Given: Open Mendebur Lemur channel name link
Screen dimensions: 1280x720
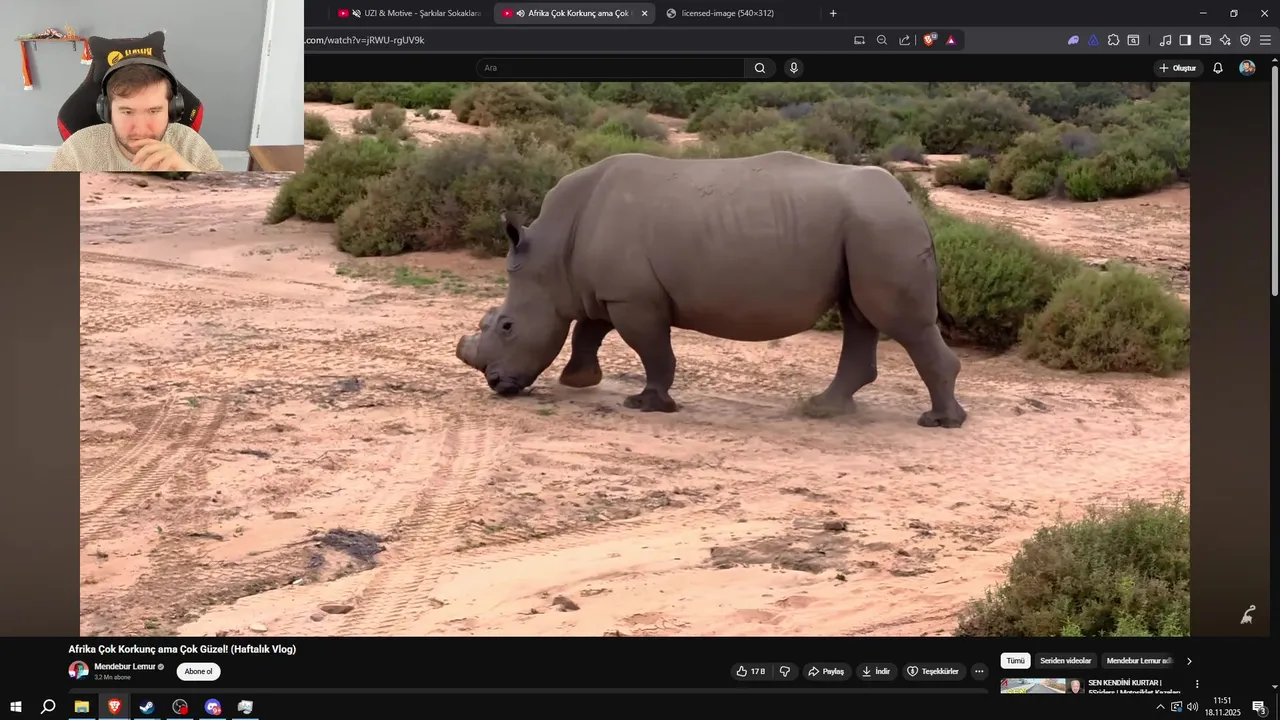Looking at the screenshot, I should click(124, 666).
